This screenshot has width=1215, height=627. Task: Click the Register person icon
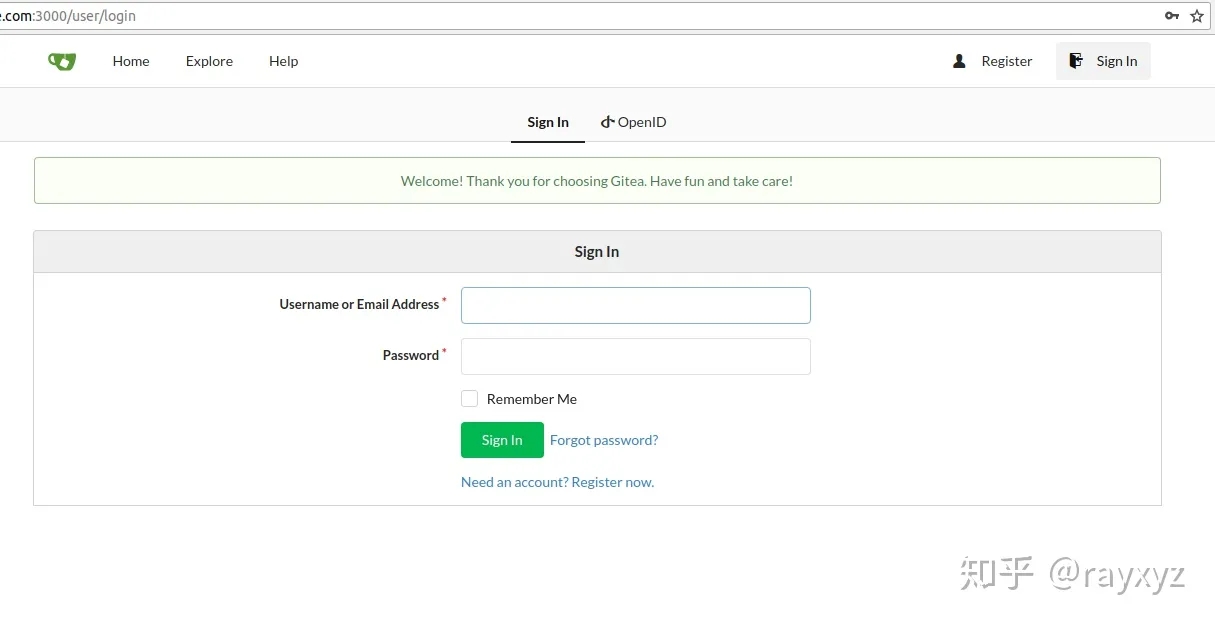(959, 61)
